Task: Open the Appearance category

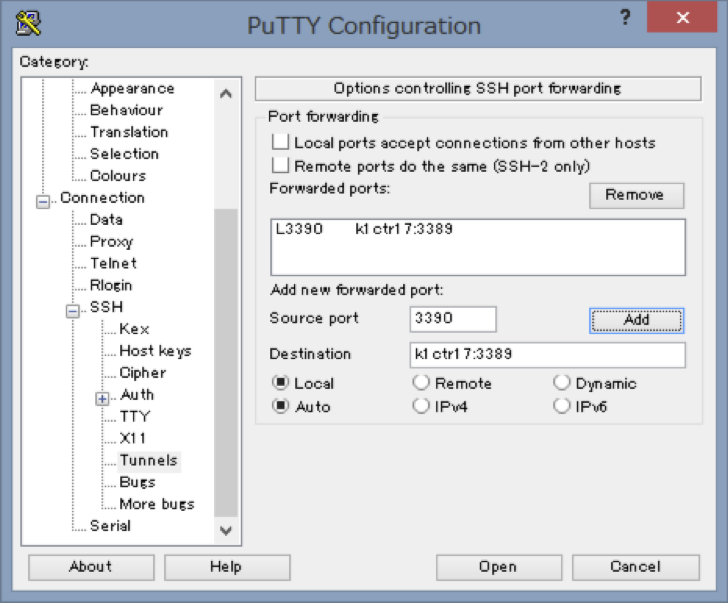Action: pos(132,88)
